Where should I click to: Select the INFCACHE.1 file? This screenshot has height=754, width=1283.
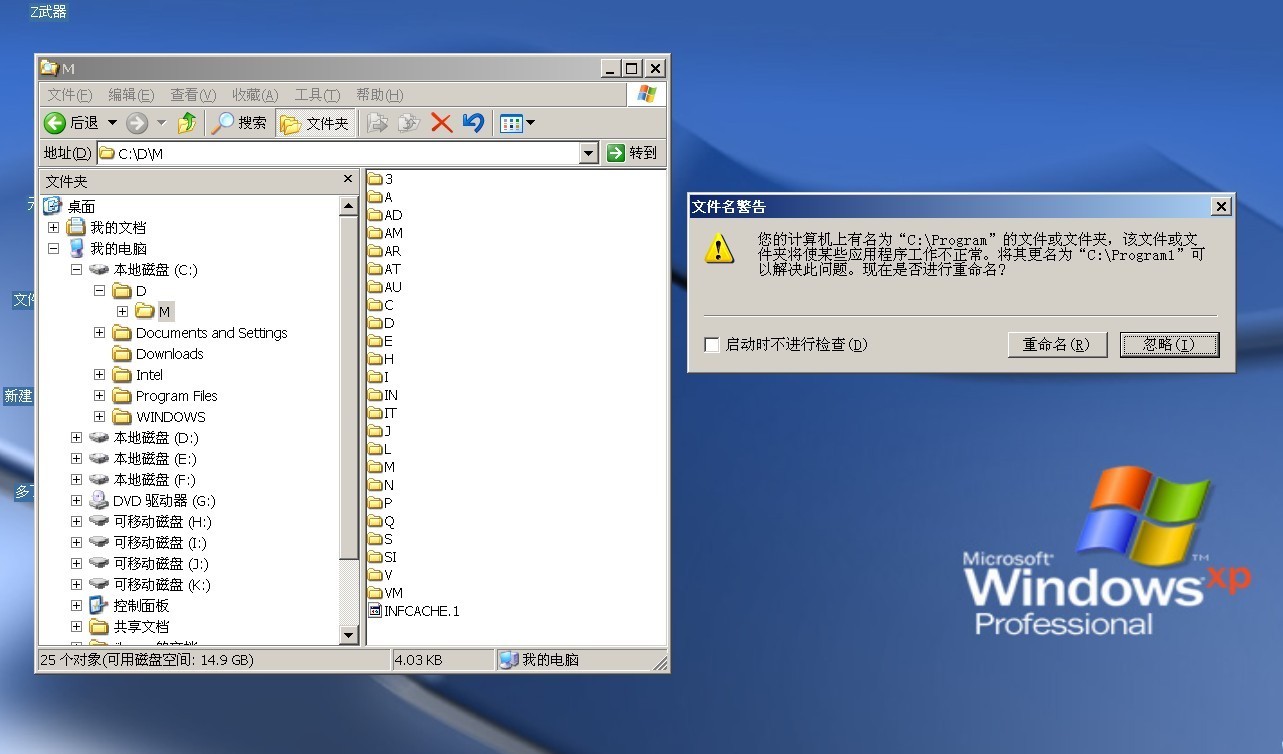[x=414, y=611]
